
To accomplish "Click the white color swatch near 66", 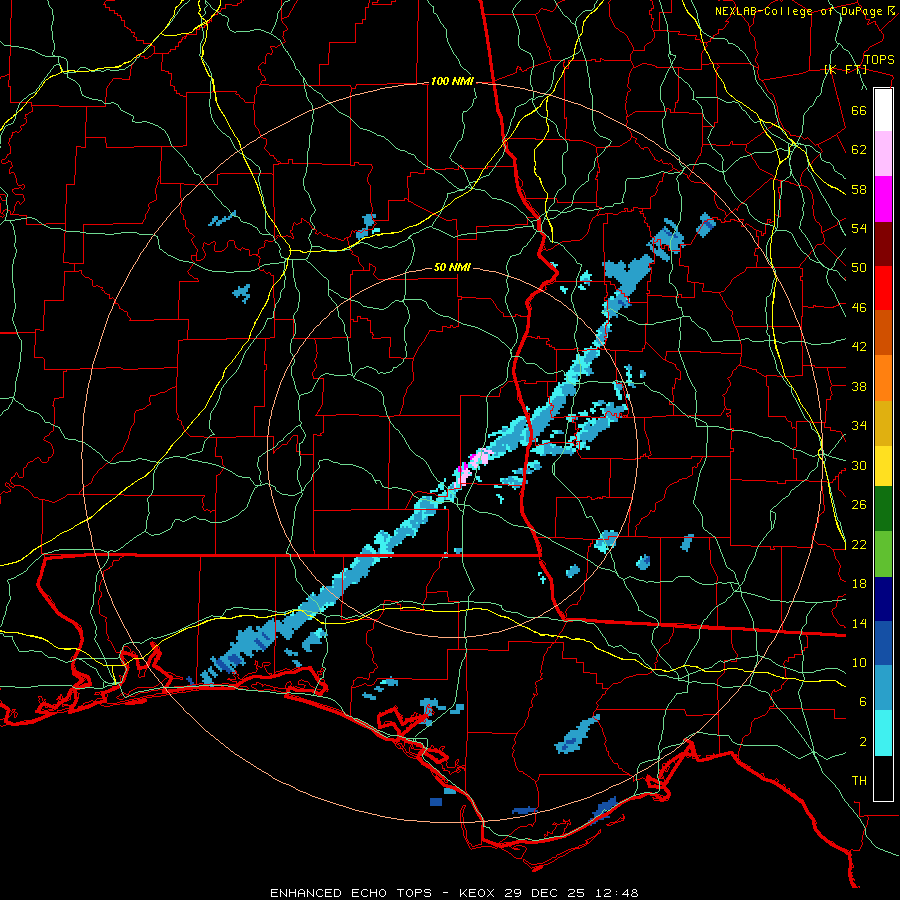I will pos(883,110).
